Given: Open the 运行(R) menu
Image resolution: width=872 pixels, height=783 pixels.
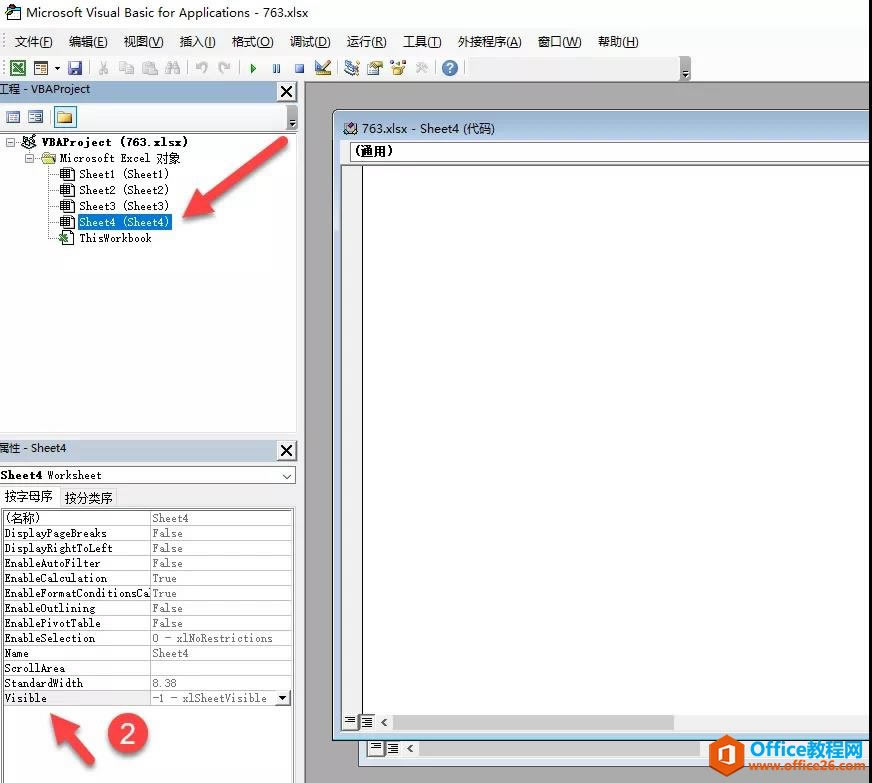Looking at the screenshot, I should point(366,42).
